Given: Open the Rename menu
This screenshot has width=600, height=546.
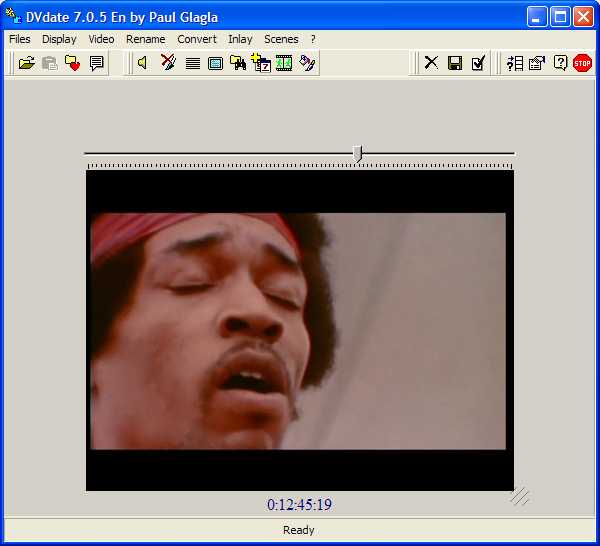Looking at the screenshot, I should point(145,39).
